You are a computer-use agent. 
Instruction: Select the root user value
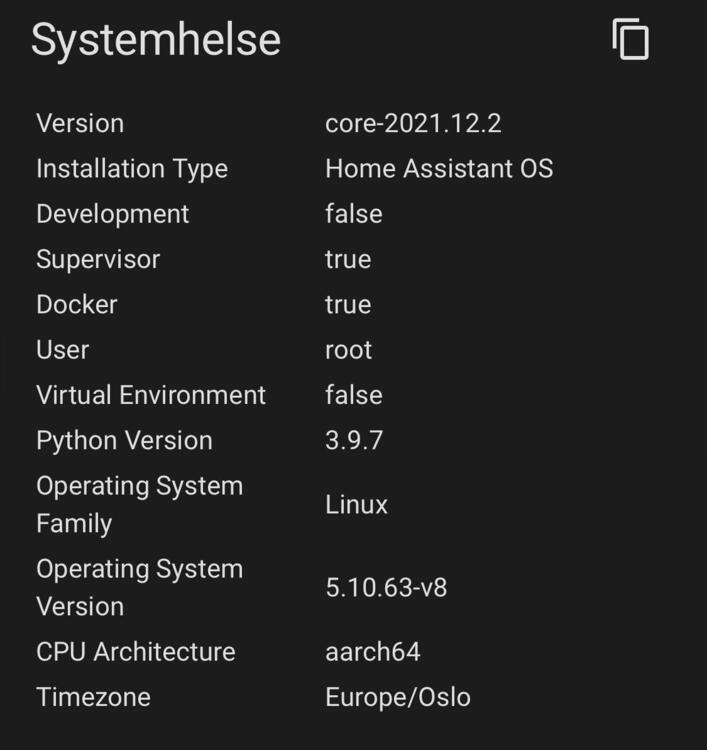tap(348, 350)
